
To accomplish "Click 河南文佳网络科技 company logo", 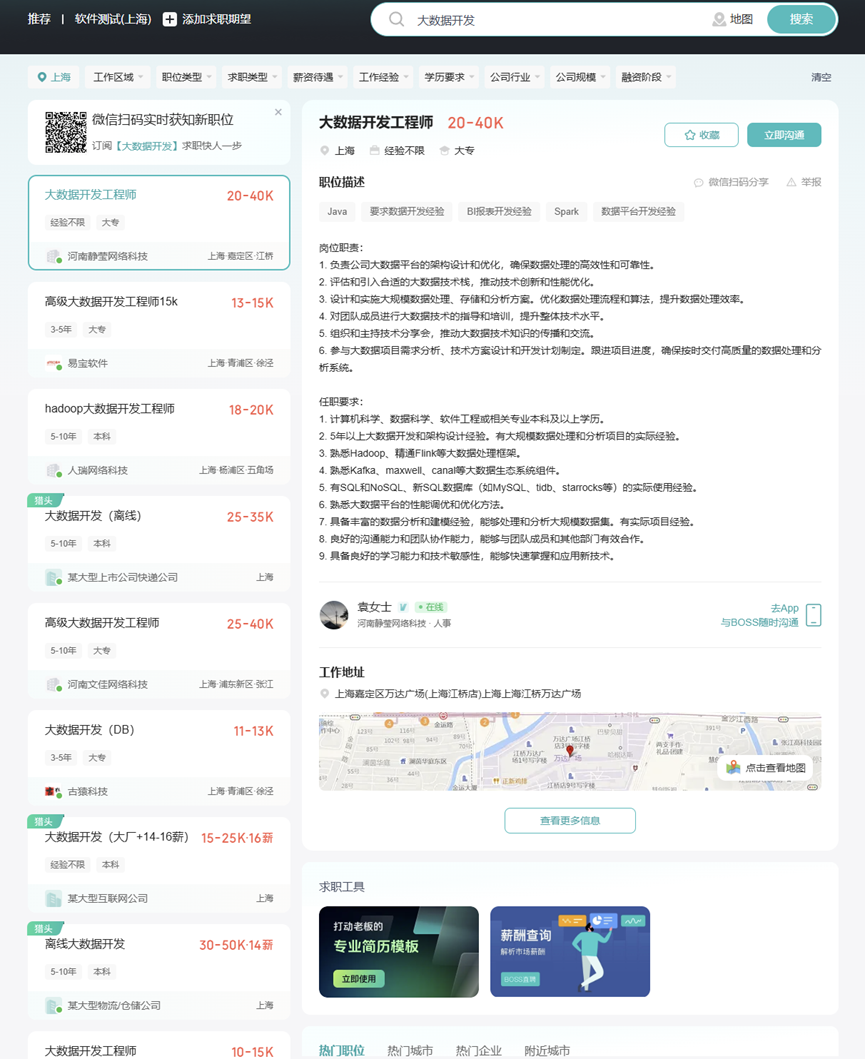I will 53,685.
